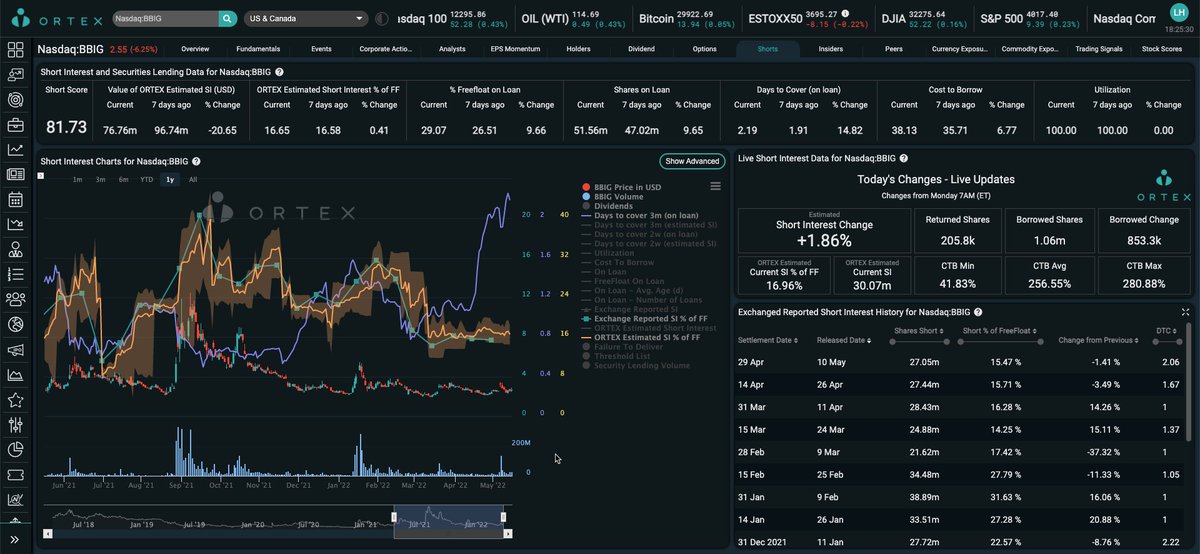Open the sliders screener sidebar icon
The height and width of the screenshot is (554, 1200).
point(15,425)
